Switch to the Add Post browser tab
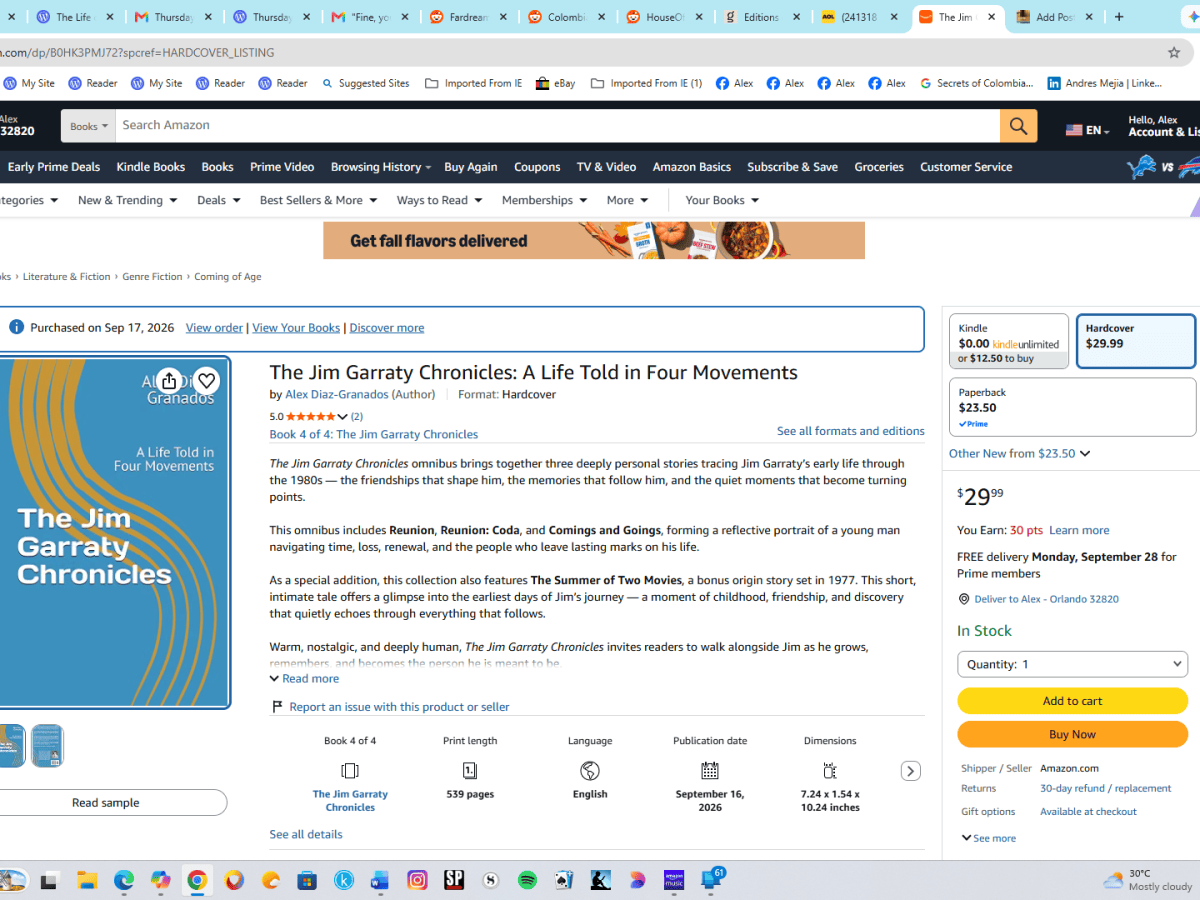This screenshot has width=1200, height=900. coord(1053,17)
